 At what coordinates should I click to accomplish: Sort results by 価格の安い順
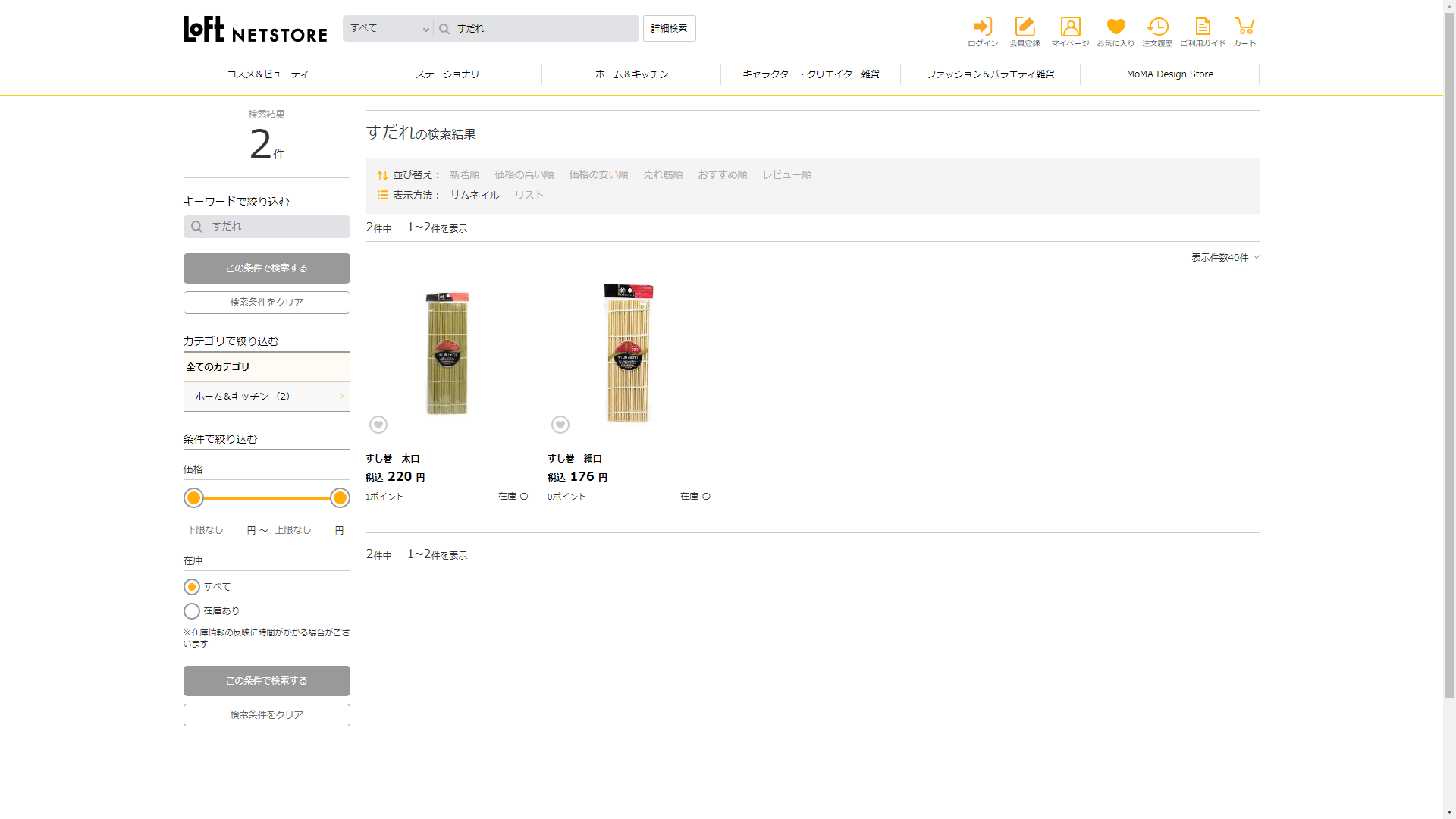coord(598,175)
